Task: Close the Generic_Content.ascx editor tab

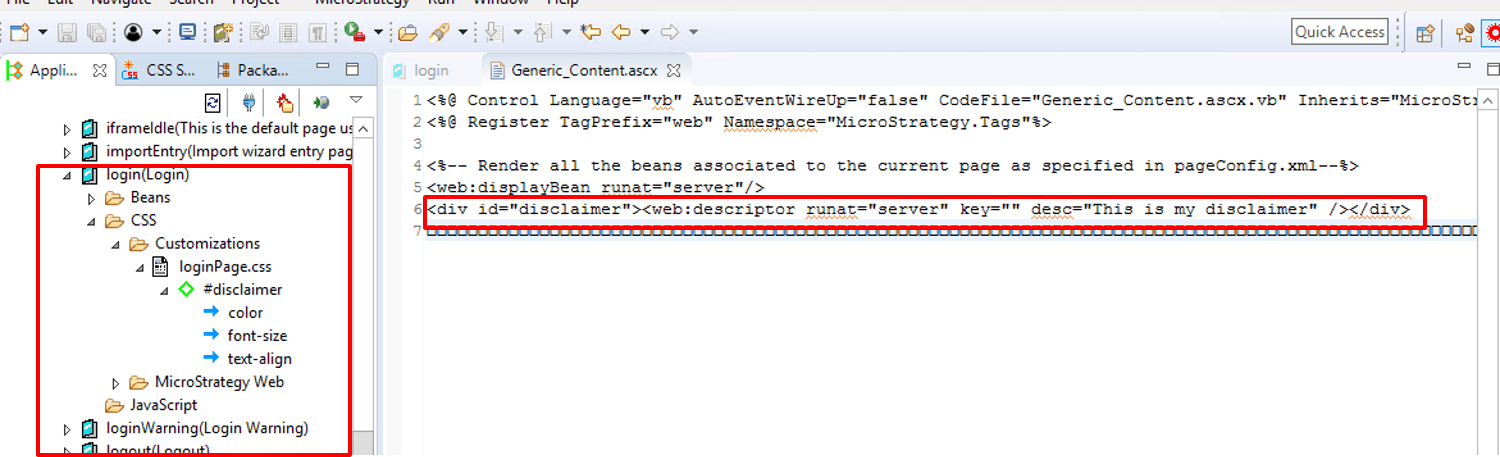Action: [674, 70]
